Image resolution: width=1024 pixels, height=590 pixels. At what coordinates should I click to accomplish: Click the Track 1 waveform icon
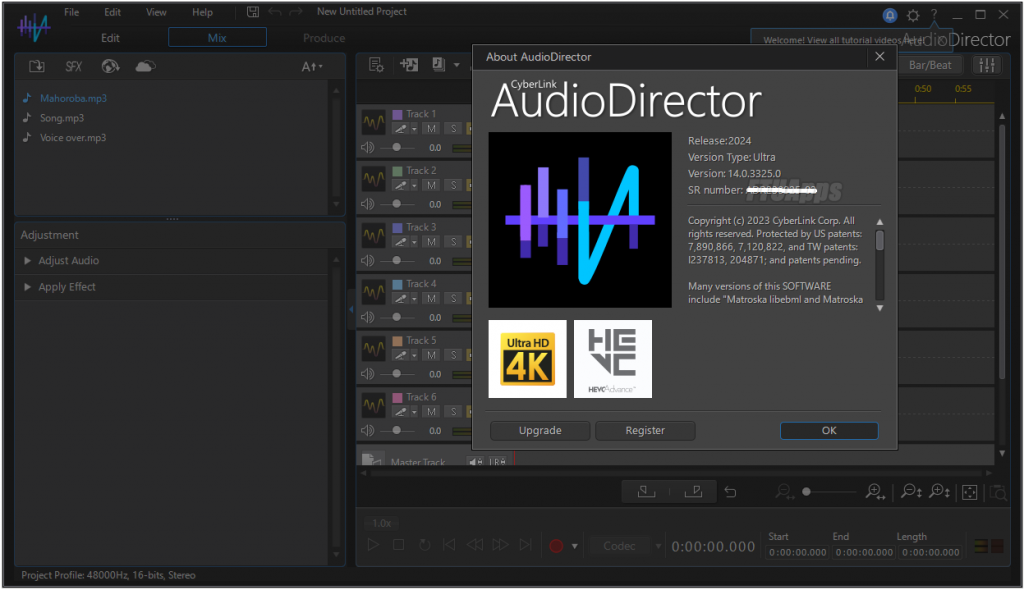[374, 122]
